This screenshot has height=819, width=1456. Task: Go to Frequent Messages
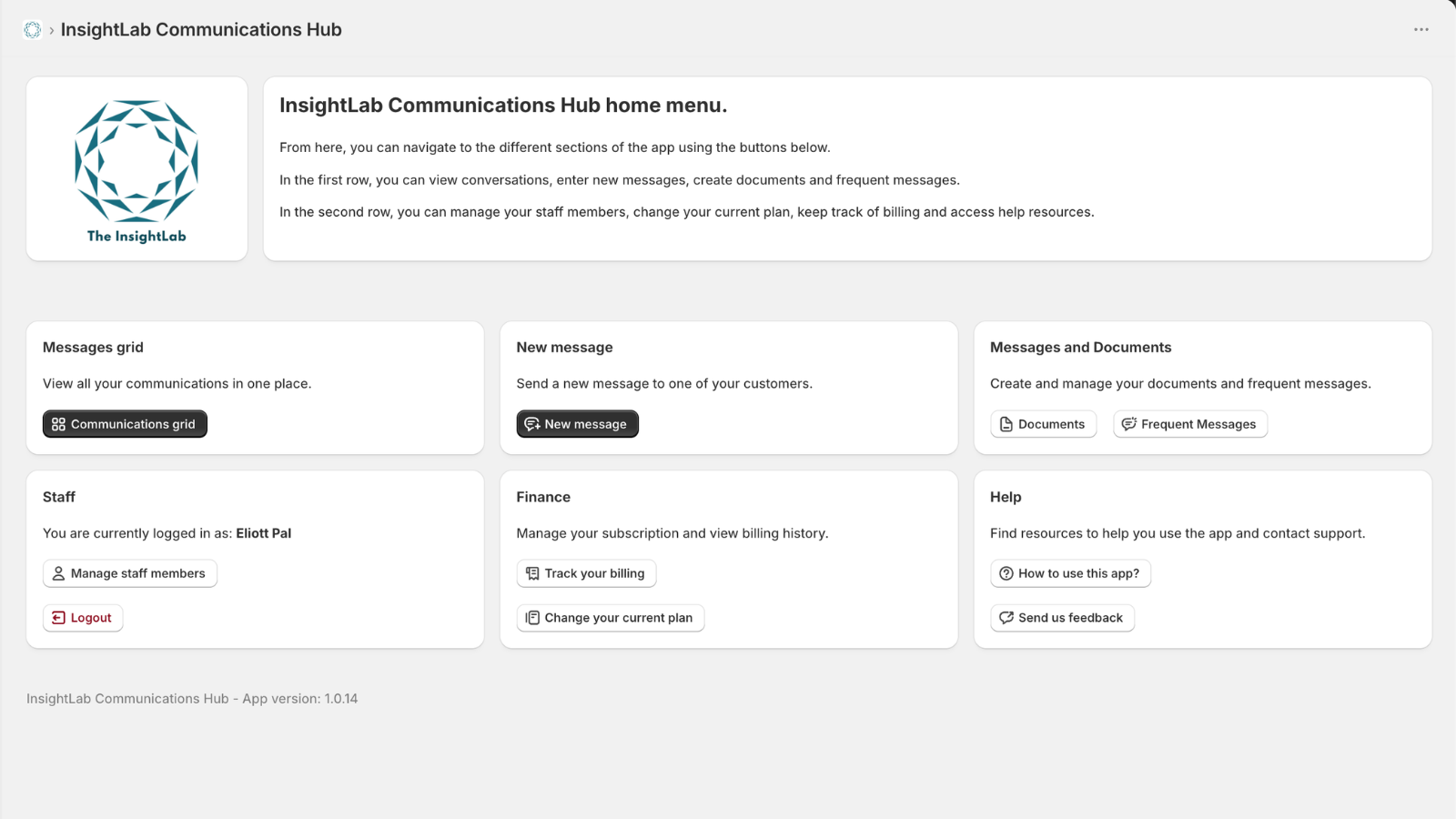click(x=1190, y=424)
